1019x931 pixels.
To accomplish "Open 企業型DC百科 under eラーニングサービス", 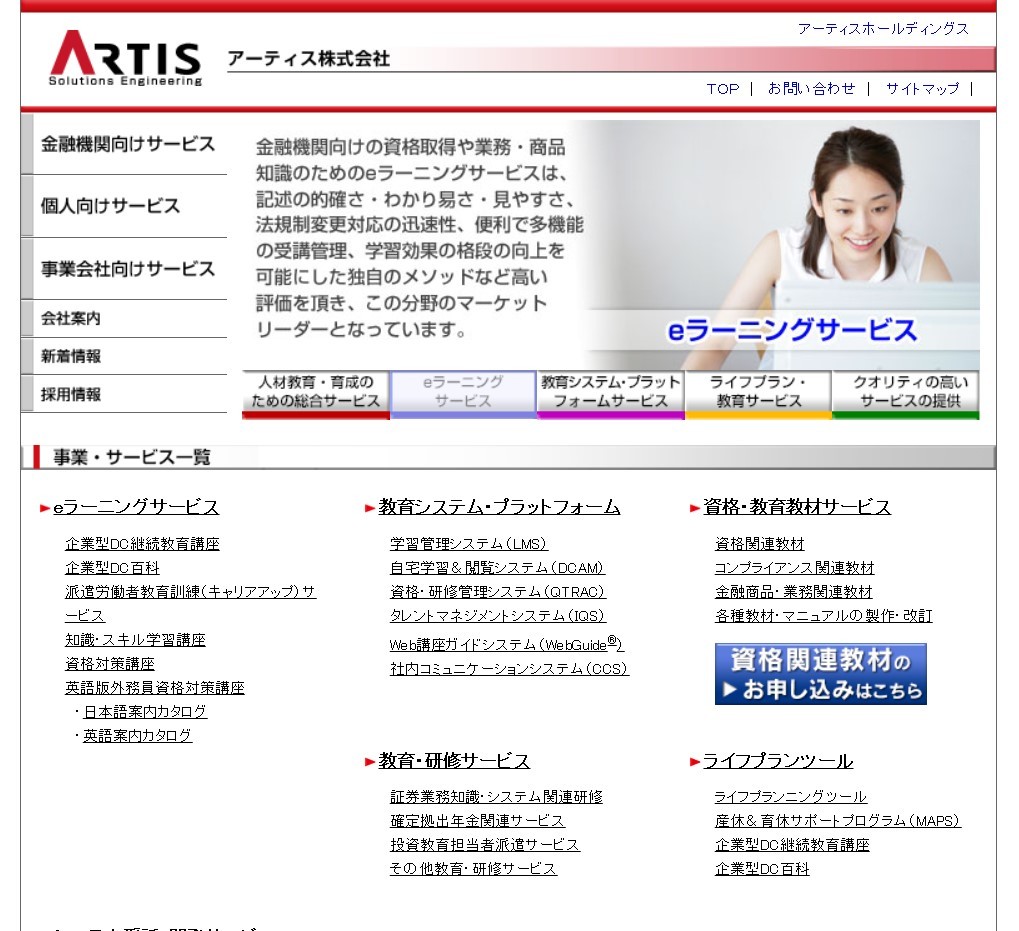I will coord(112,568).
